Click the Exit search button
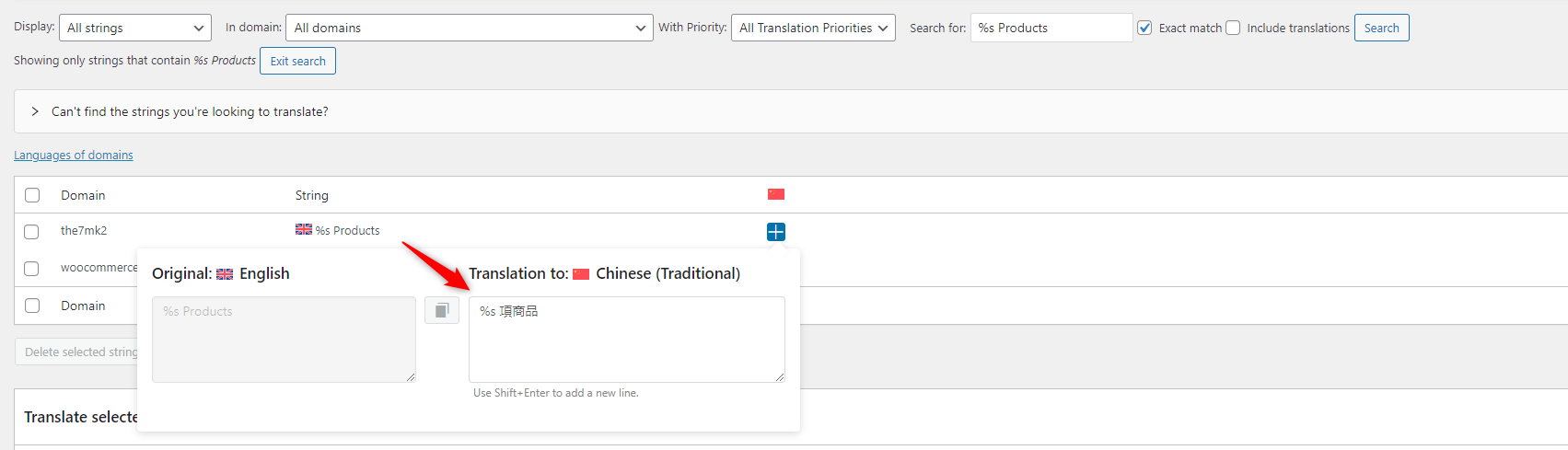This screenshot has height=450, width=1568. [297, 61]
